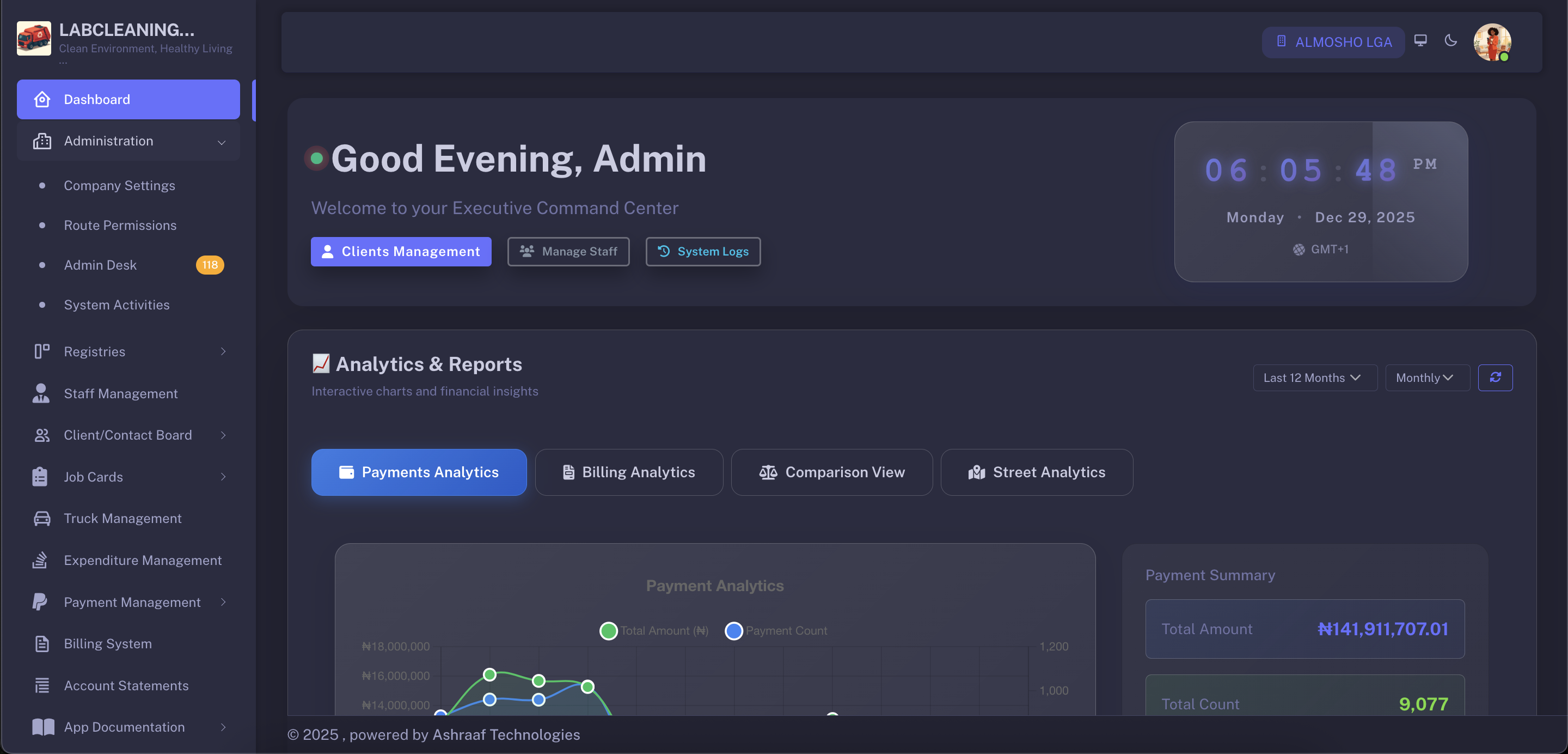This screenshot has height=754, width=1568.
Task: Open the Last 12 Months dropdown
Action: pyautogui.click(x=1314, y=378)
